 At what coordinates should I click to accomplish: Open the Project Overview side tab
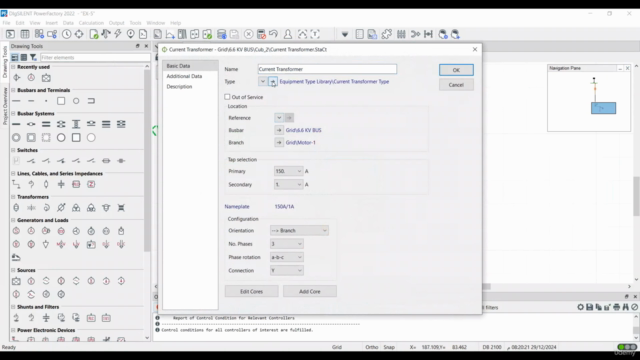[x=5, y=106]
